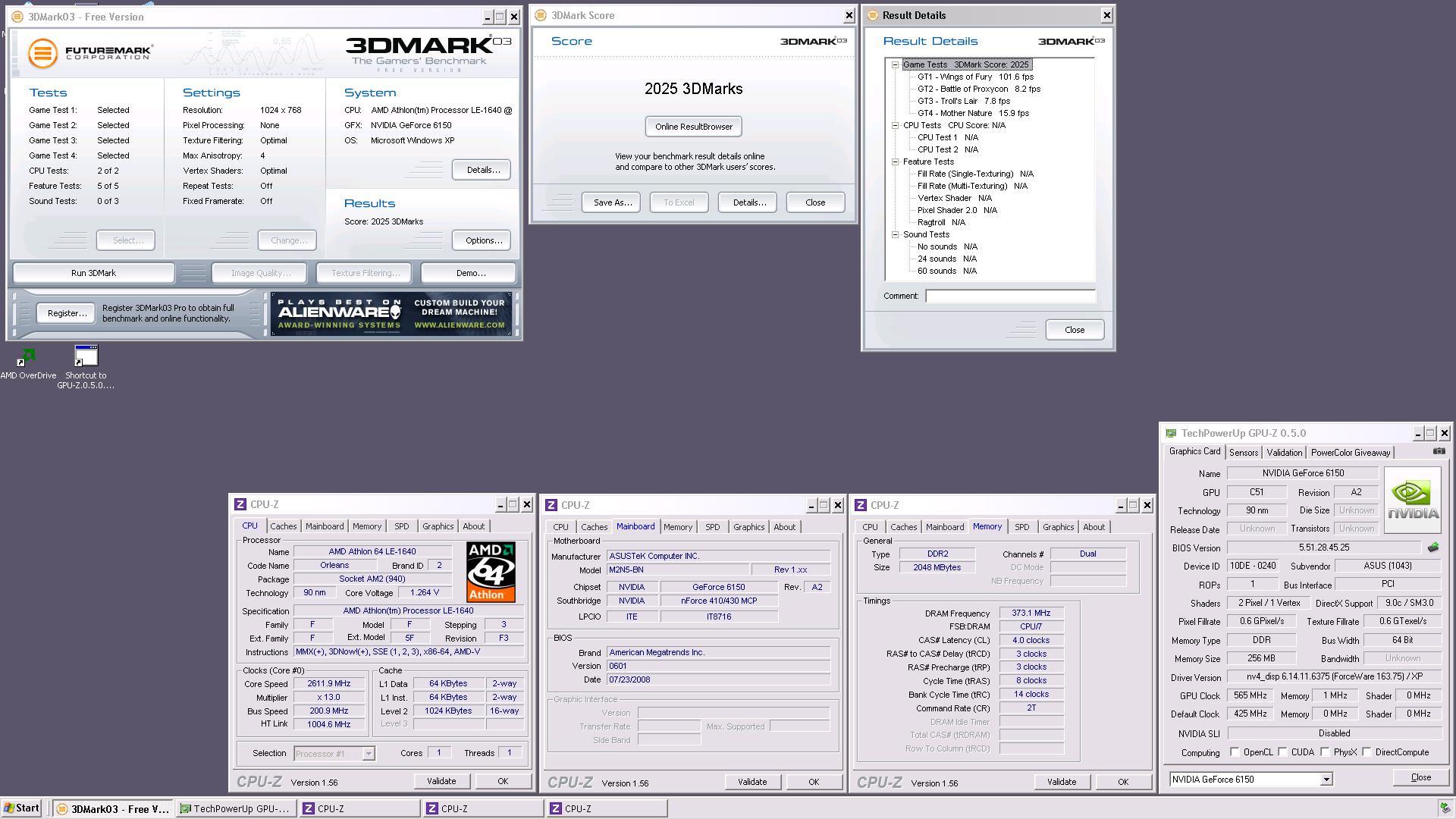Open the Graphics tab in the Mainboard CPU-Z window
Image resolution: width=1456 pixels, height=819 pixels.
click(x=748, y=527)
